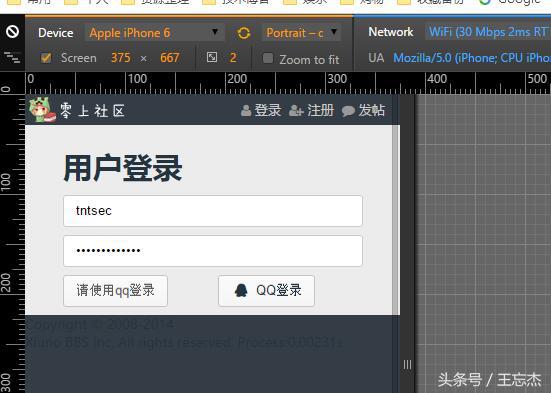Click the 用户登录 heading text
Viewport: 551px width, 393px height.
click(123, 169)
